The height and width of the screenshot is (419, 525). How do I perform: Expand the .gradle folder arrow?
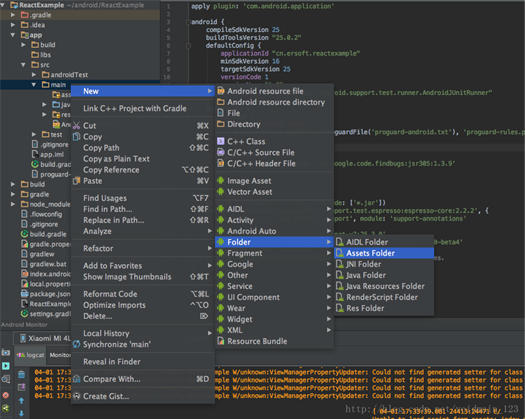(13, 15)
